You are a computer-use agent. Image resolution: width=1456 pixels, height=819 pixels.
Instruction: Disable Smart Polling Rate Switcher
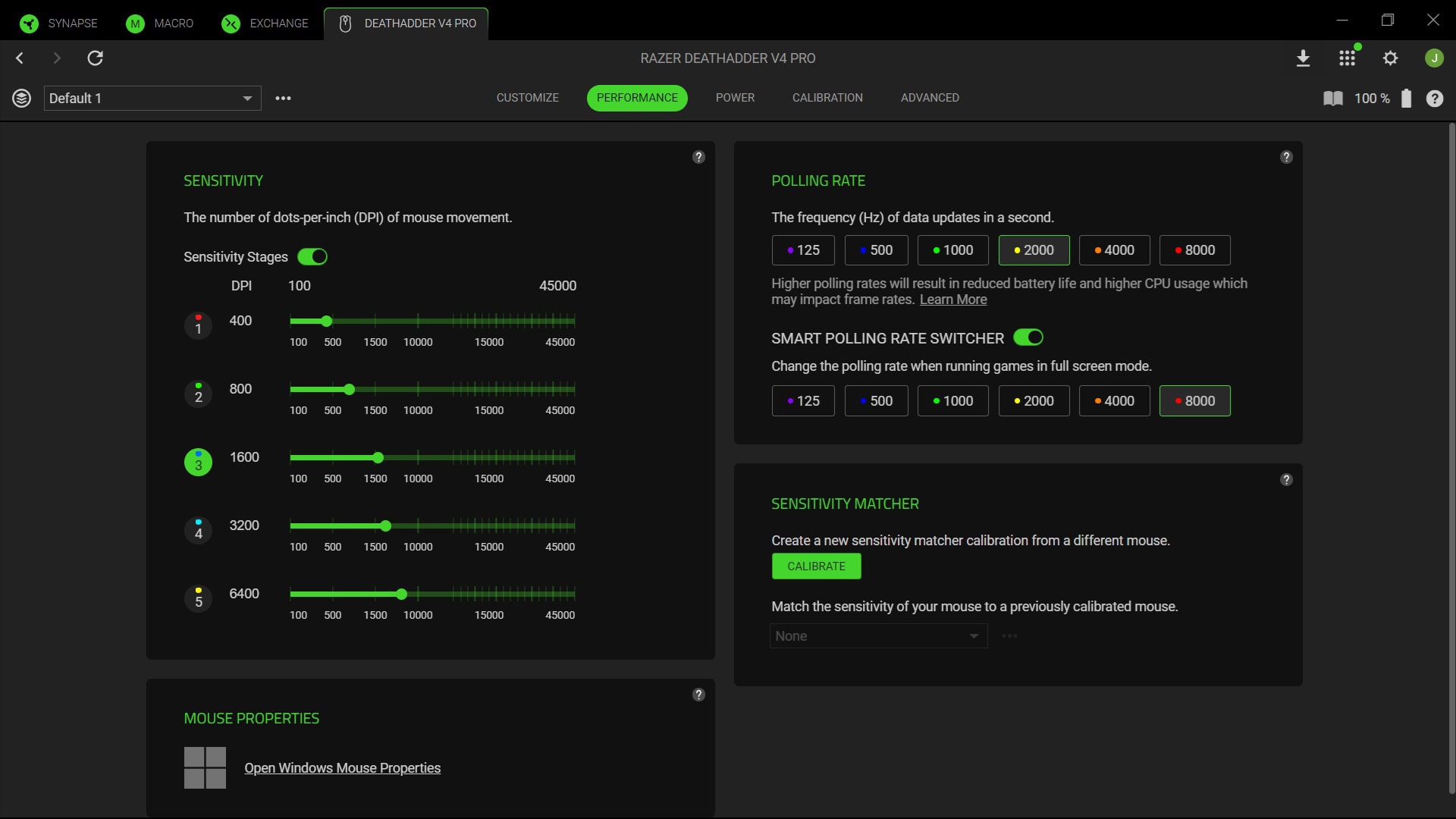(x=1028, y=337)
